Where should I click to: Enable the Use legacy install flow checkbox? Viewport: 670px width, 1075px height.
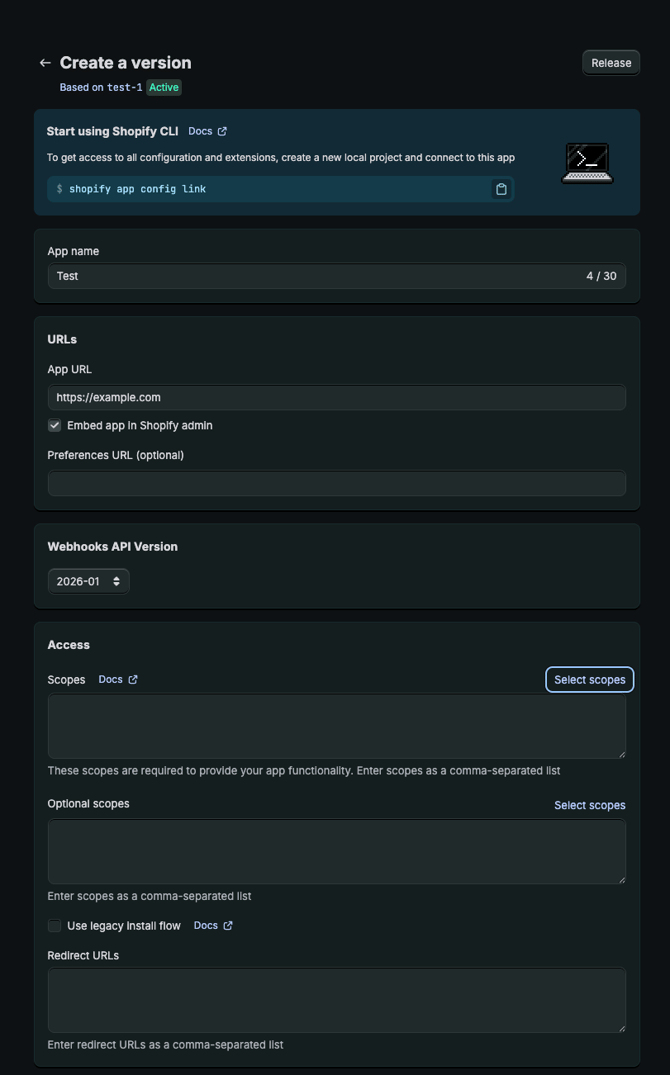pyautogui.click(x=54, y=925)
